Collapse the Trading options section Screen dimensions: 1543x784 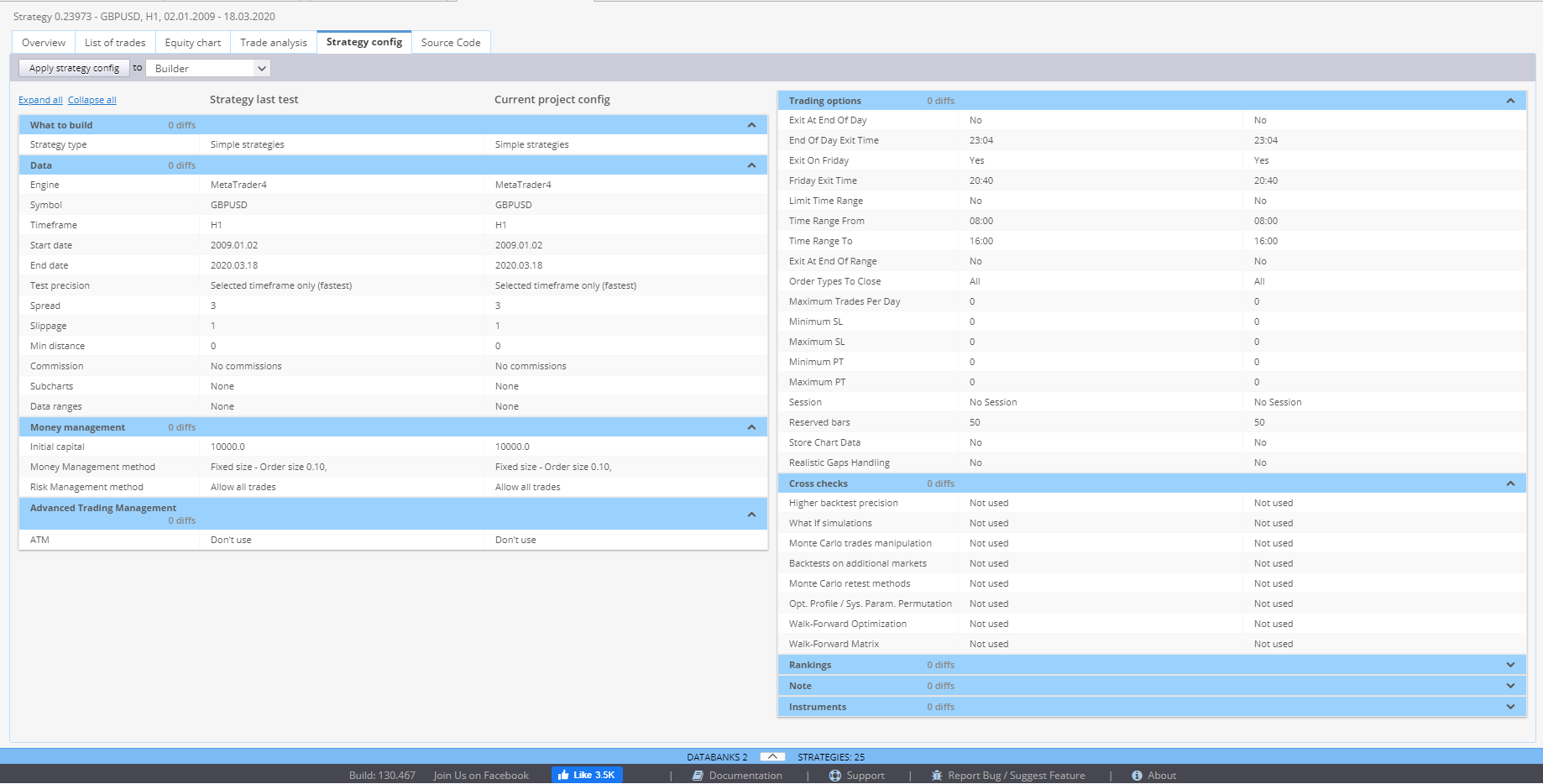pyautogui.click(x=1510, y=101)
